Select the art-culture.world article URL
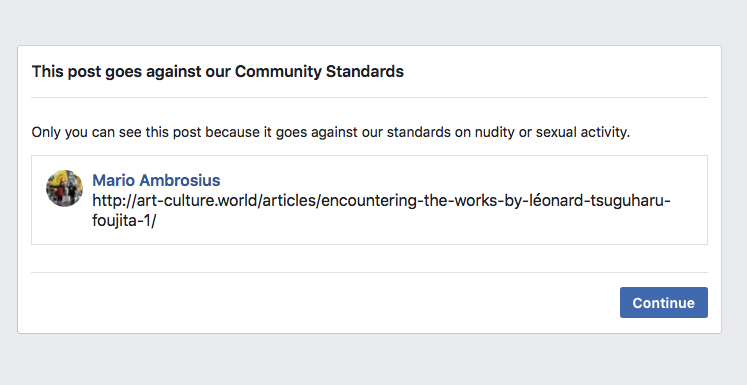 [381, 210]
